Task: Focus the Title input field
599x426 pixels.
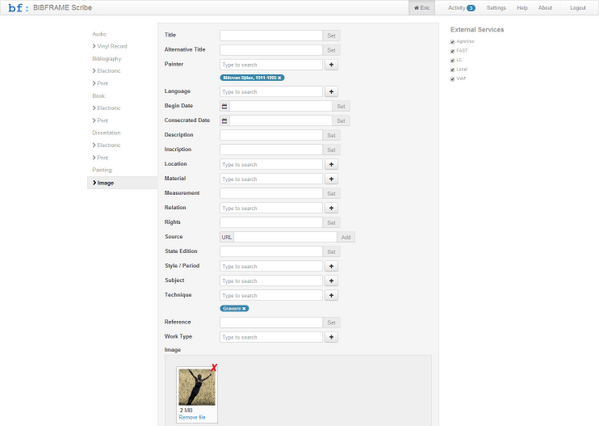Action: (271, 36)
